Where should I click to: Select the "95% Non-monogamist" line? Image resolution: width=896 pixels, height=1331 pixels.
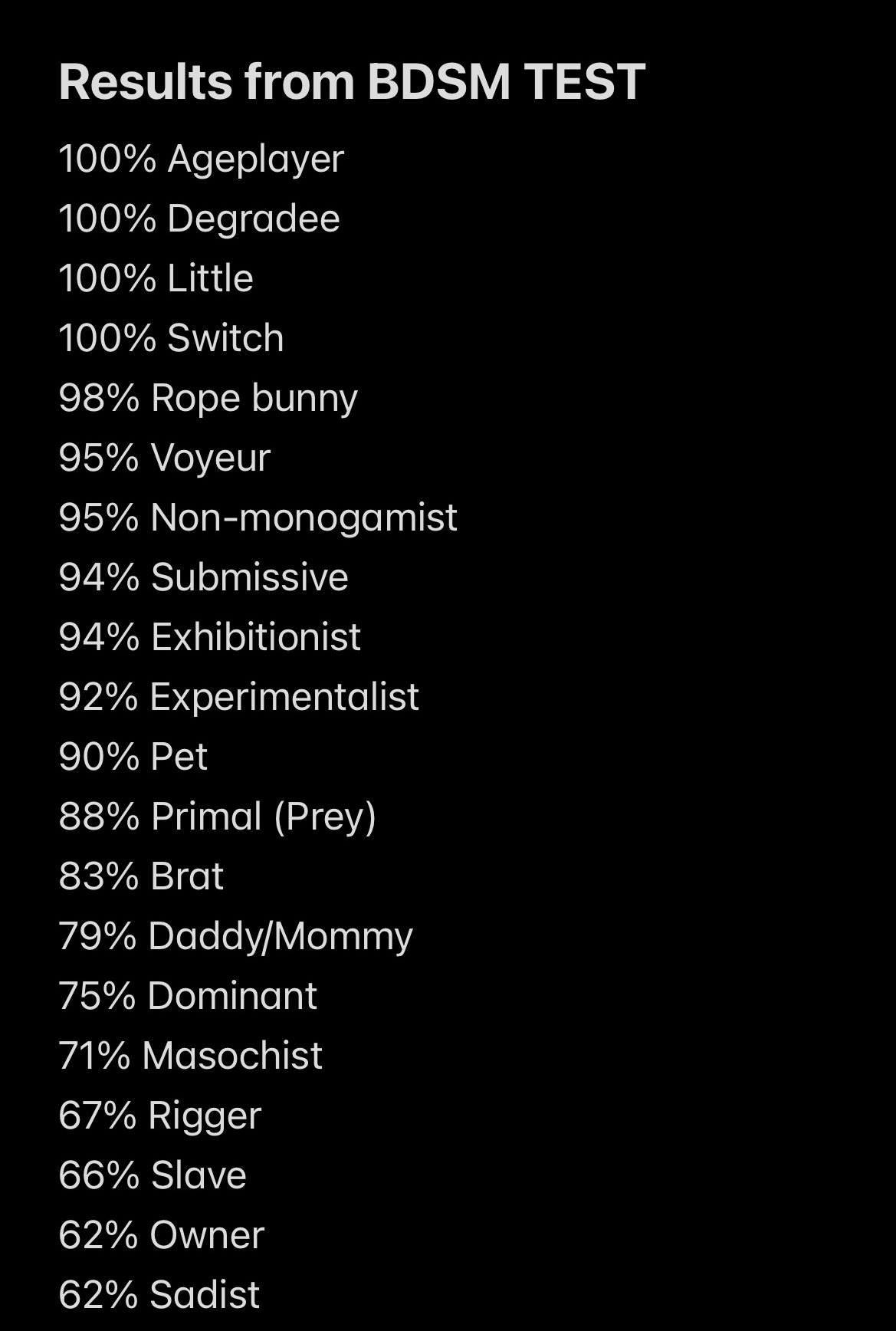258,518
